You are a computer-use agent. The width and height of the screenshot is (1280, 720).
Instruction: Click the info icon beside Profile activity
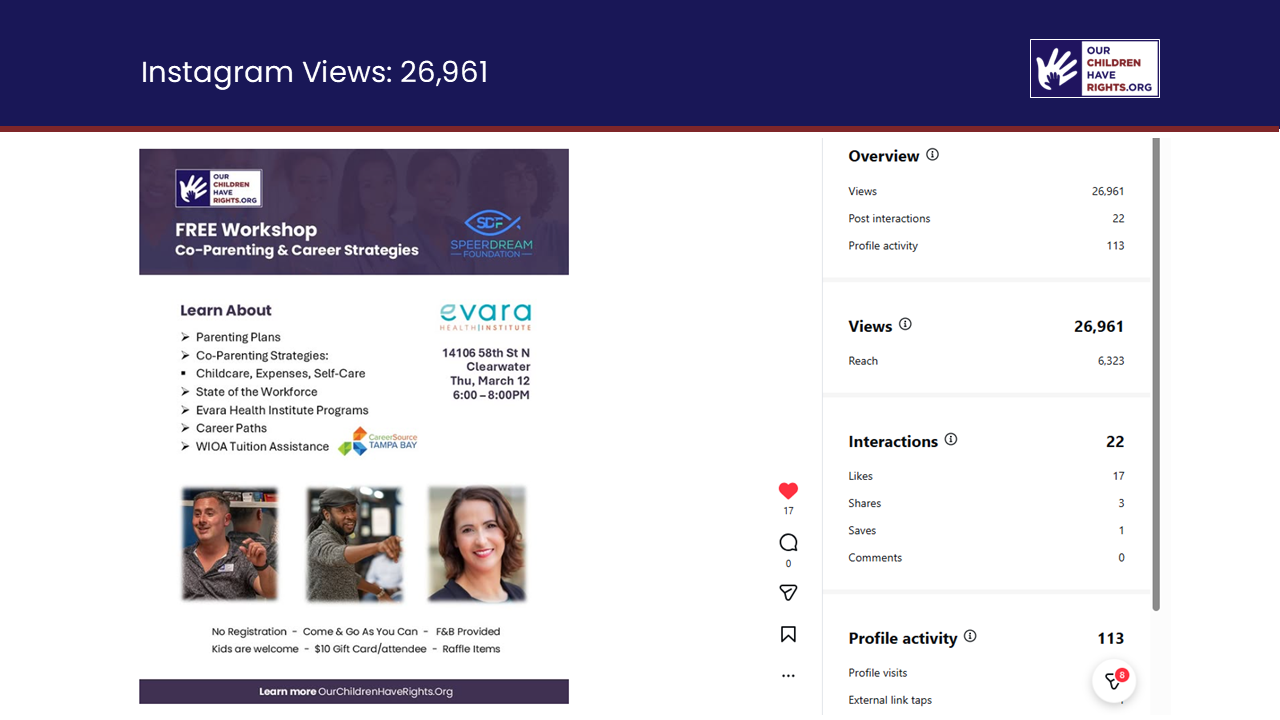pyautogui.click(x=970, y=636)
